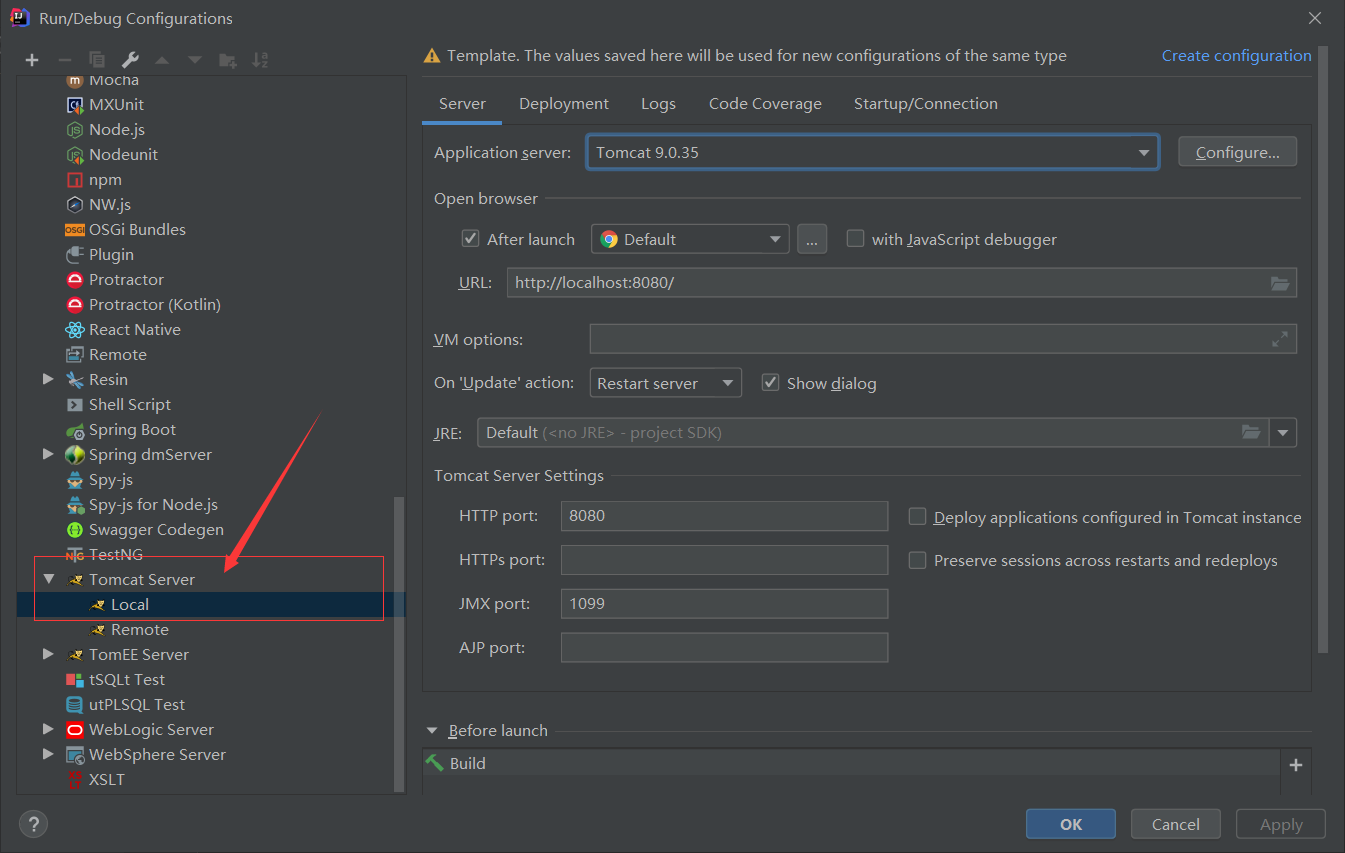
Task: Click the XSLT icon
Action: click(75, 779)
